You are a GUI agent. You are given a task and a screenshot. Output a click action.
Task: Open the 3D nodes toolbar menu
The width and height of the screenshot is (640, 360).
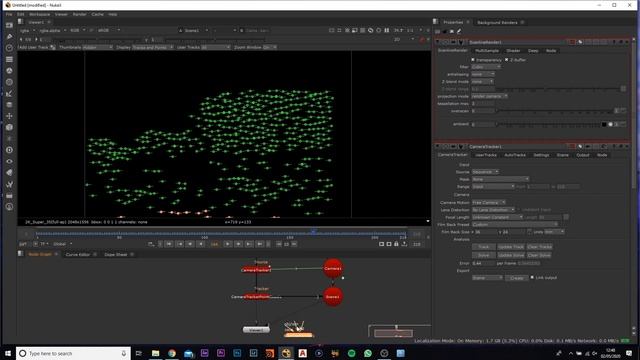point(9,127)
